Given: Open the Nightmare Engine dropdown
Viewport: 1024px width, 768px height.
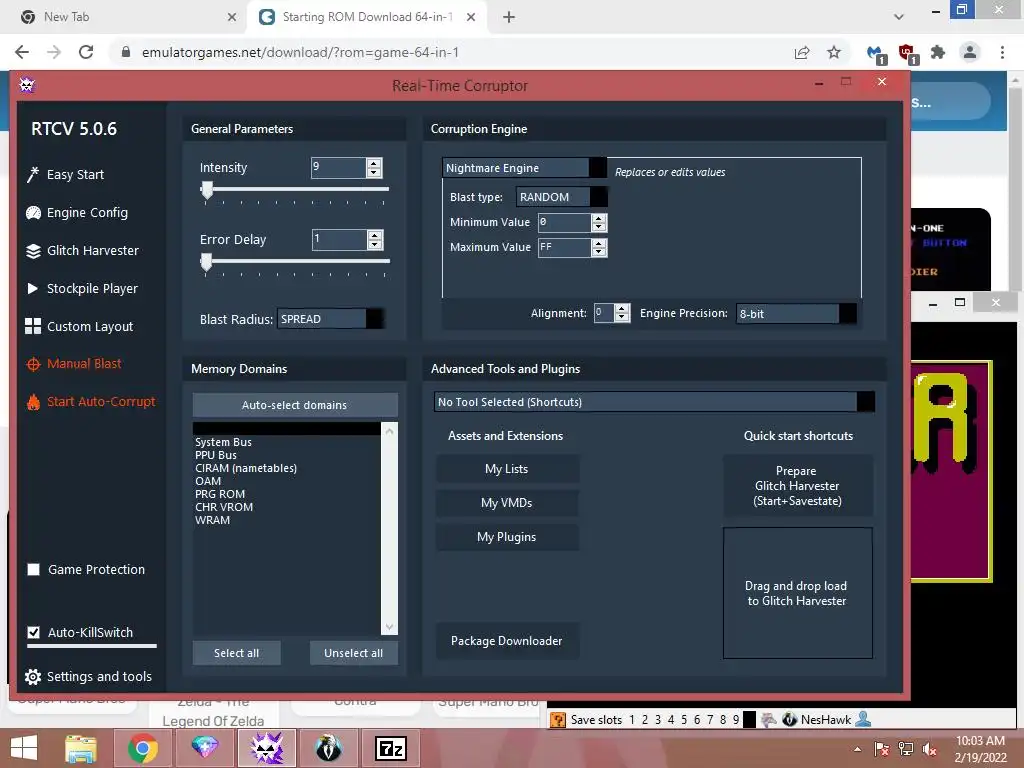Looking at the screenshot, I should (x=524, y=168).
